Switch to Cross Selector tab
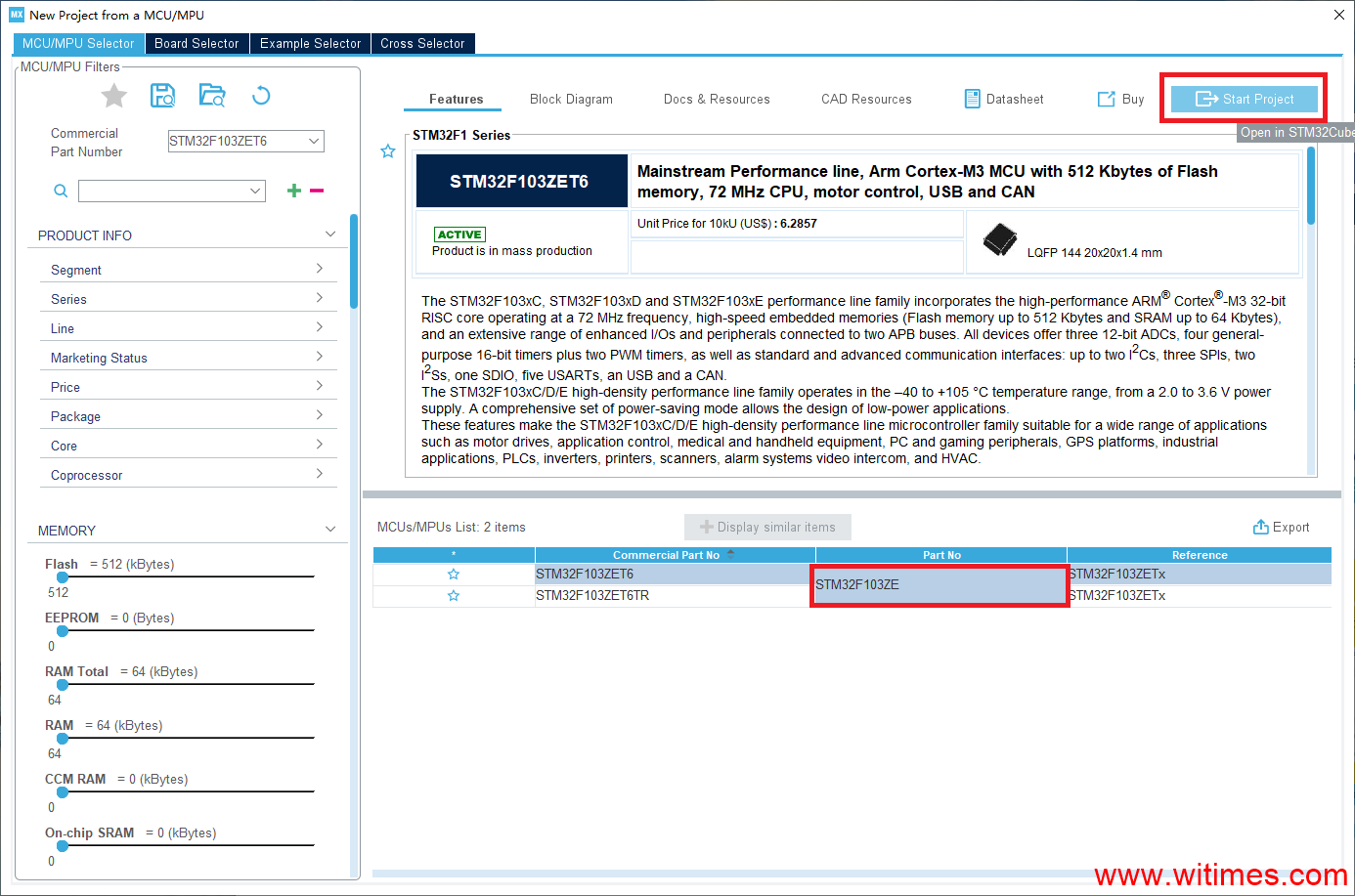The width and height of the screenshot is (1355, 896). 422,44
